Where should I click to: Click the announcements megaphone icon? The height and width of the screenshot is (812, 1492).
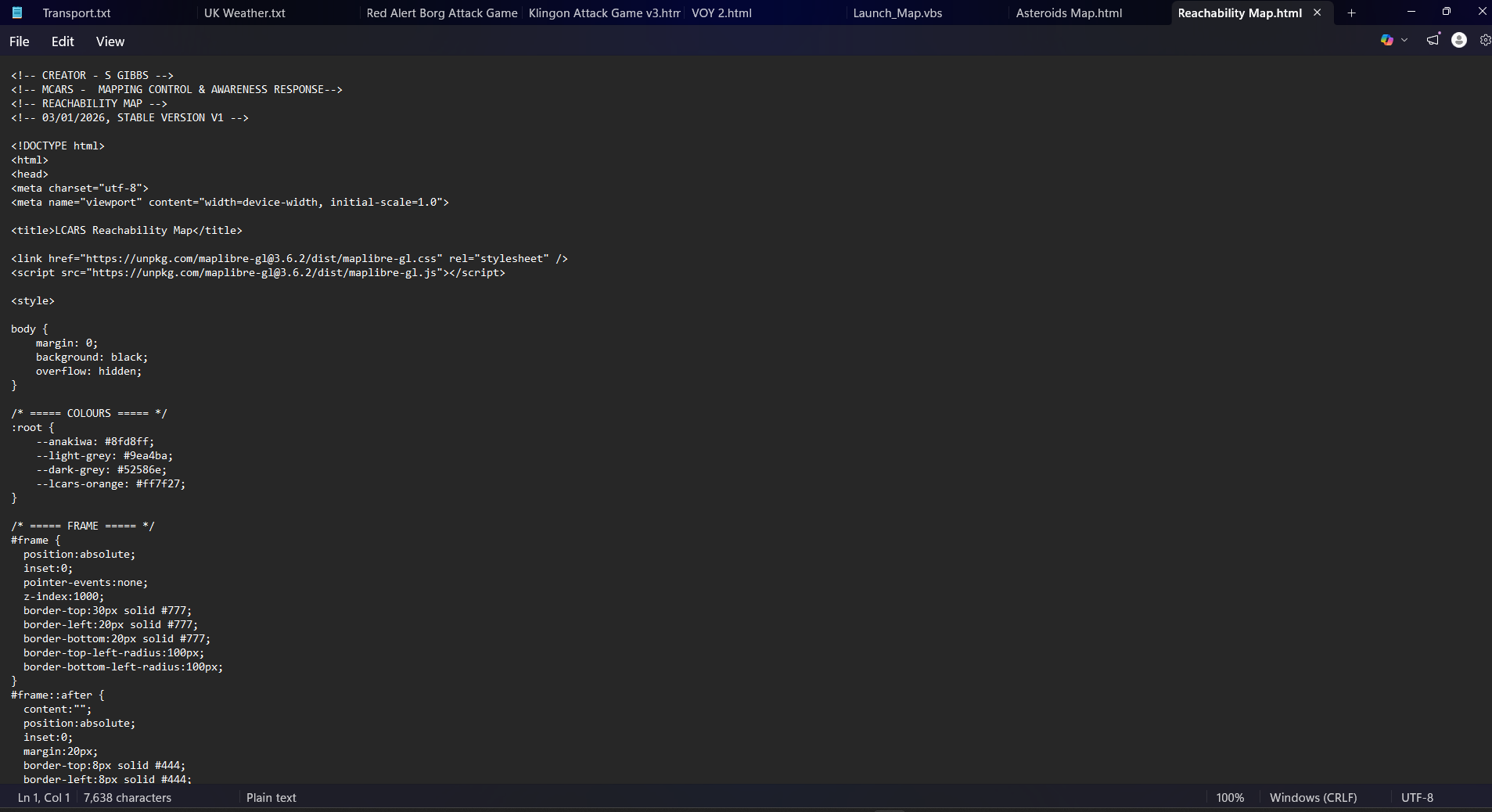click(x=1433, y=40)
